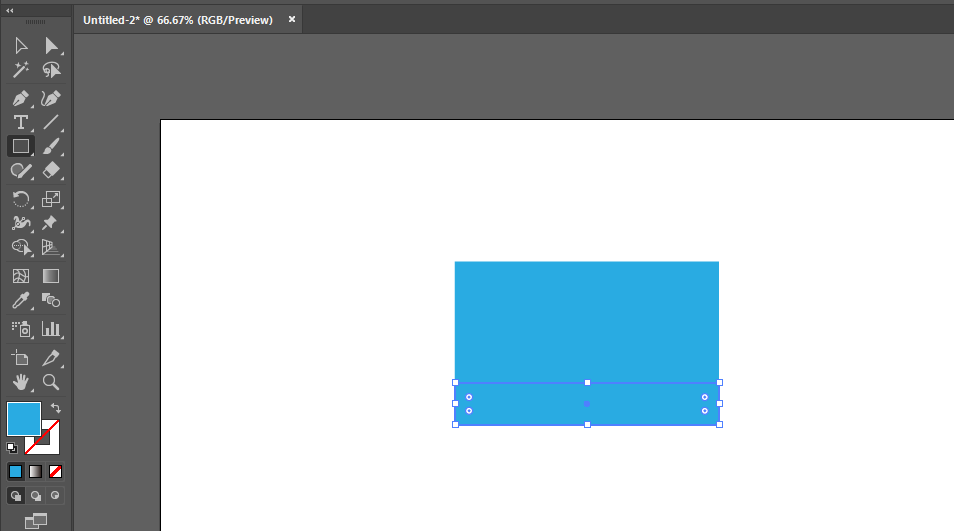Pick the Shaper tool
This screenshot has width=954, height=531.
[21, 171]
